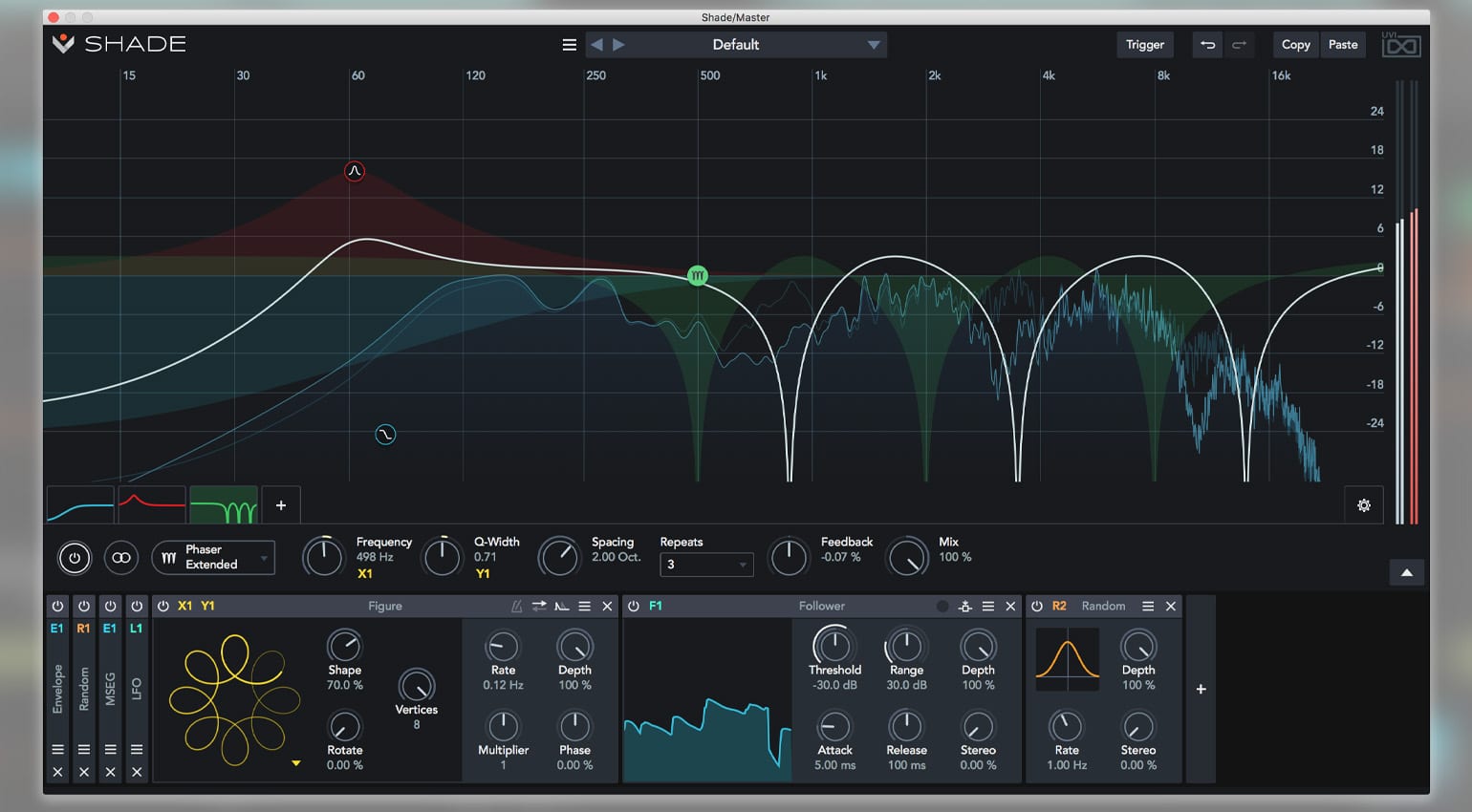Switch to the blue curve band tab
Image resolution: width=1472 pixels, height=812 pixels.
[79, 504]
